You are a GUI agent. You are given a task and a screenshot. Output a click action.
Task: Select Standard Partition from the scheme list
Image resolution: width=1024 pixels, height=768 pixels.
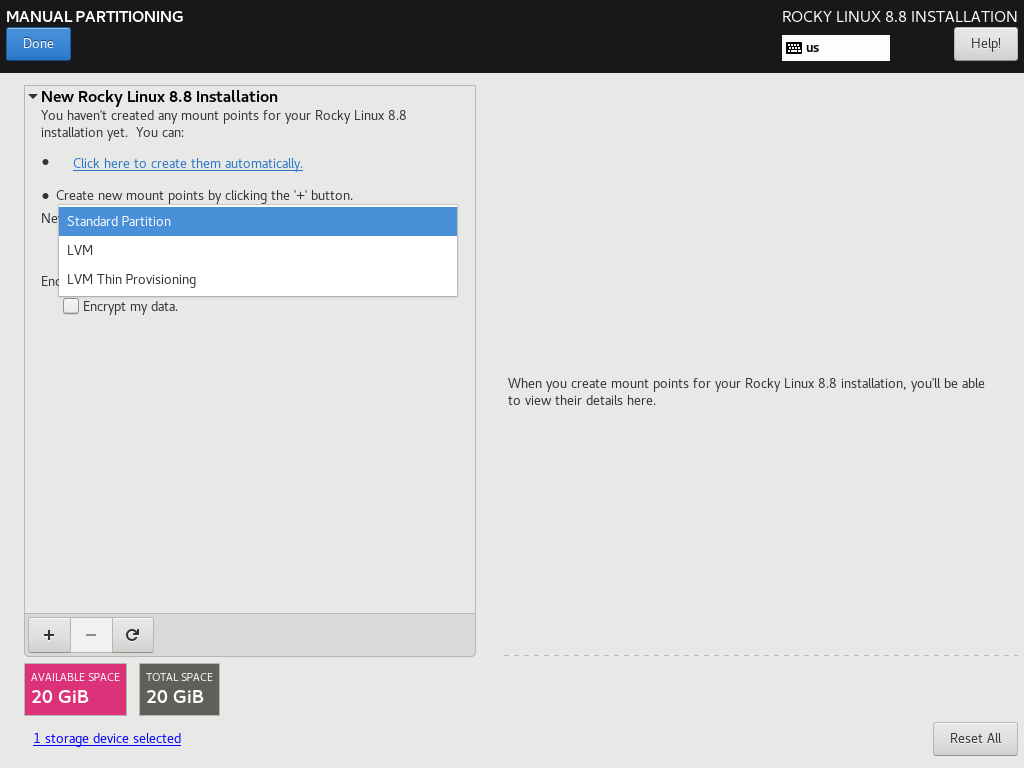(258, 221)
